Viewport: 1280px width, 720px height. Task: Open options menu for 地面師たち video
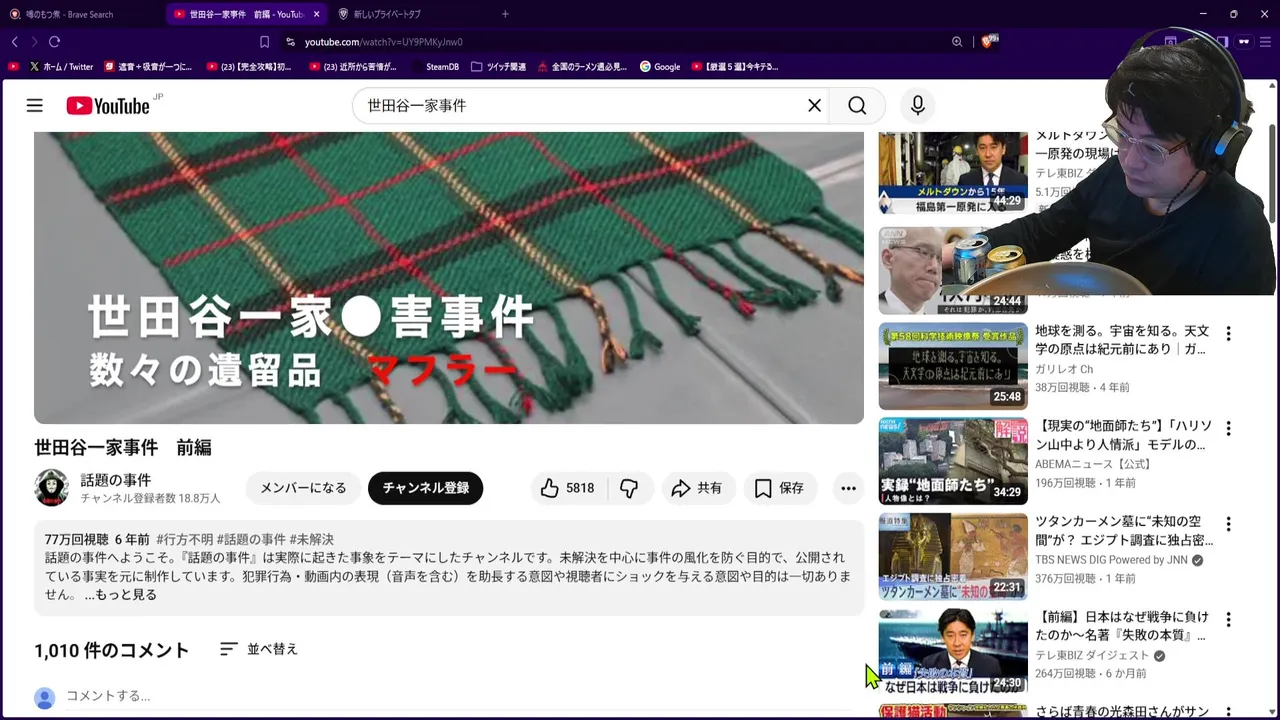[1228, 428]
